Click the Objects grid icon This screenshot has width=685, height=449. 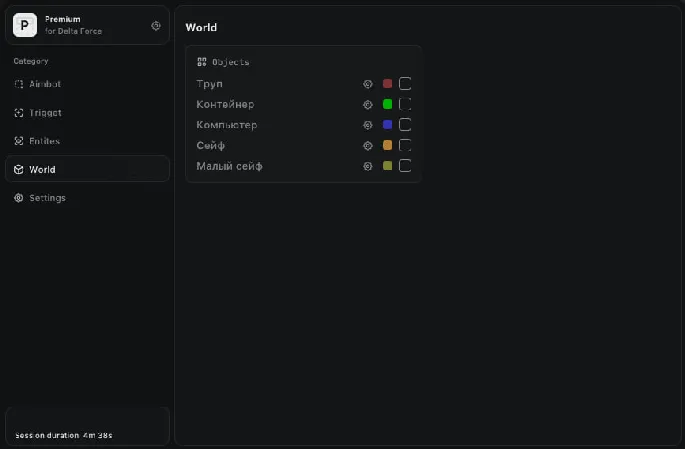[x=202, y=62]
